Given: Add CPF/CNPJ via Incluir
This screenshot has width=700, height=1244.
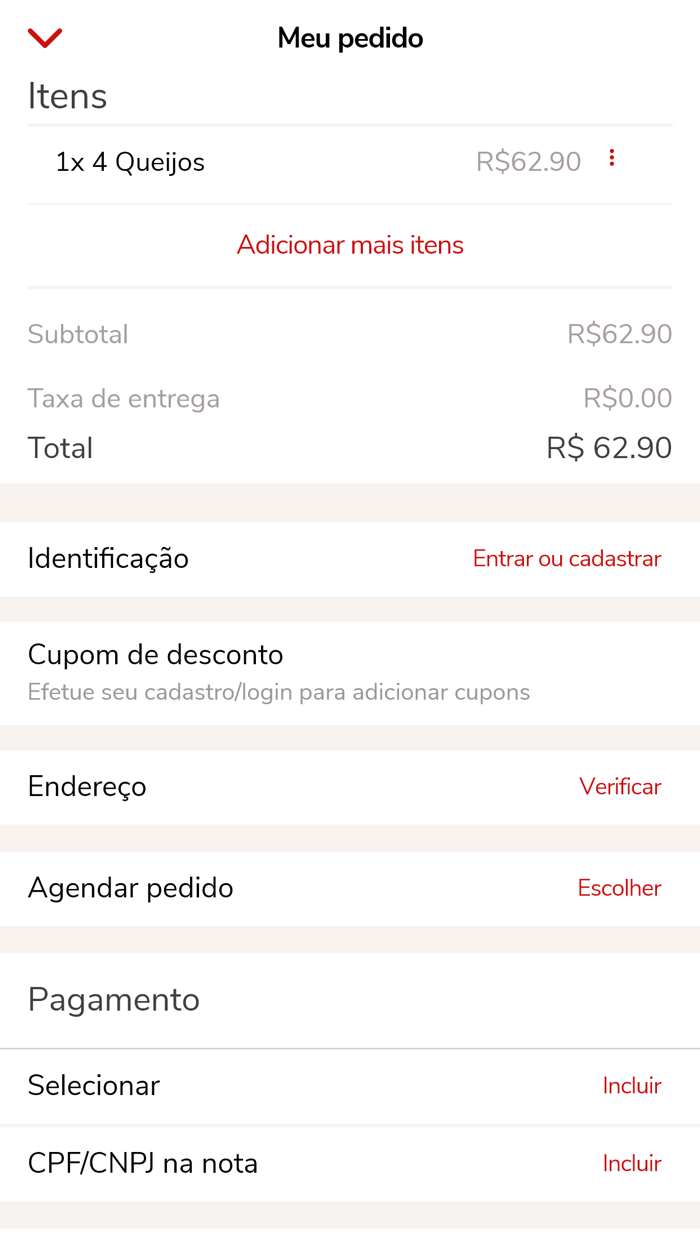Looking at the screenshot, I should (632, 1163).
